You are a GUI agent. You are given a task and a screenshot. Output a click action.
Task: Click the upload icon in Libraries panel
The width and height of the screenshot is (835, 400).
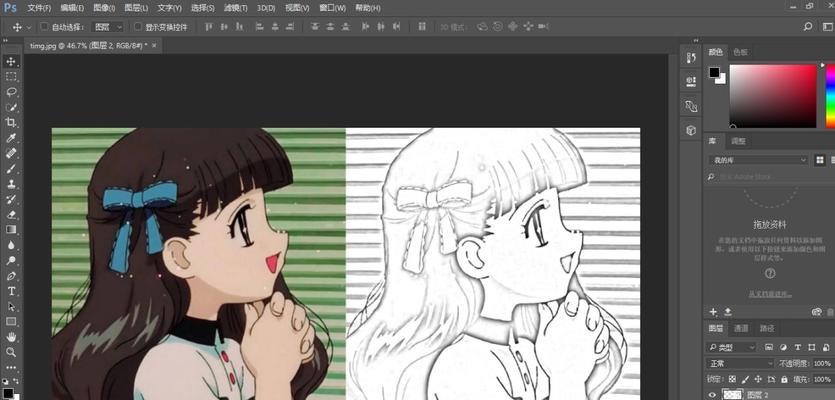(x=728, y=312)
